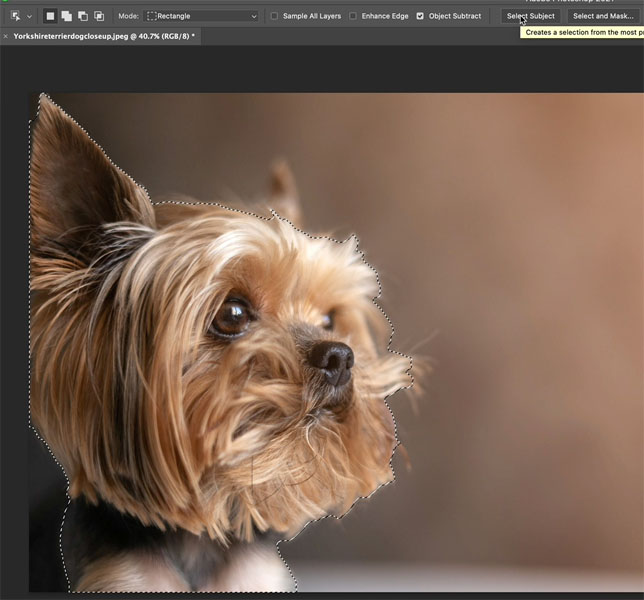
Task: Click the dog's eye on the canvas
Action: [x=231, y=317]
